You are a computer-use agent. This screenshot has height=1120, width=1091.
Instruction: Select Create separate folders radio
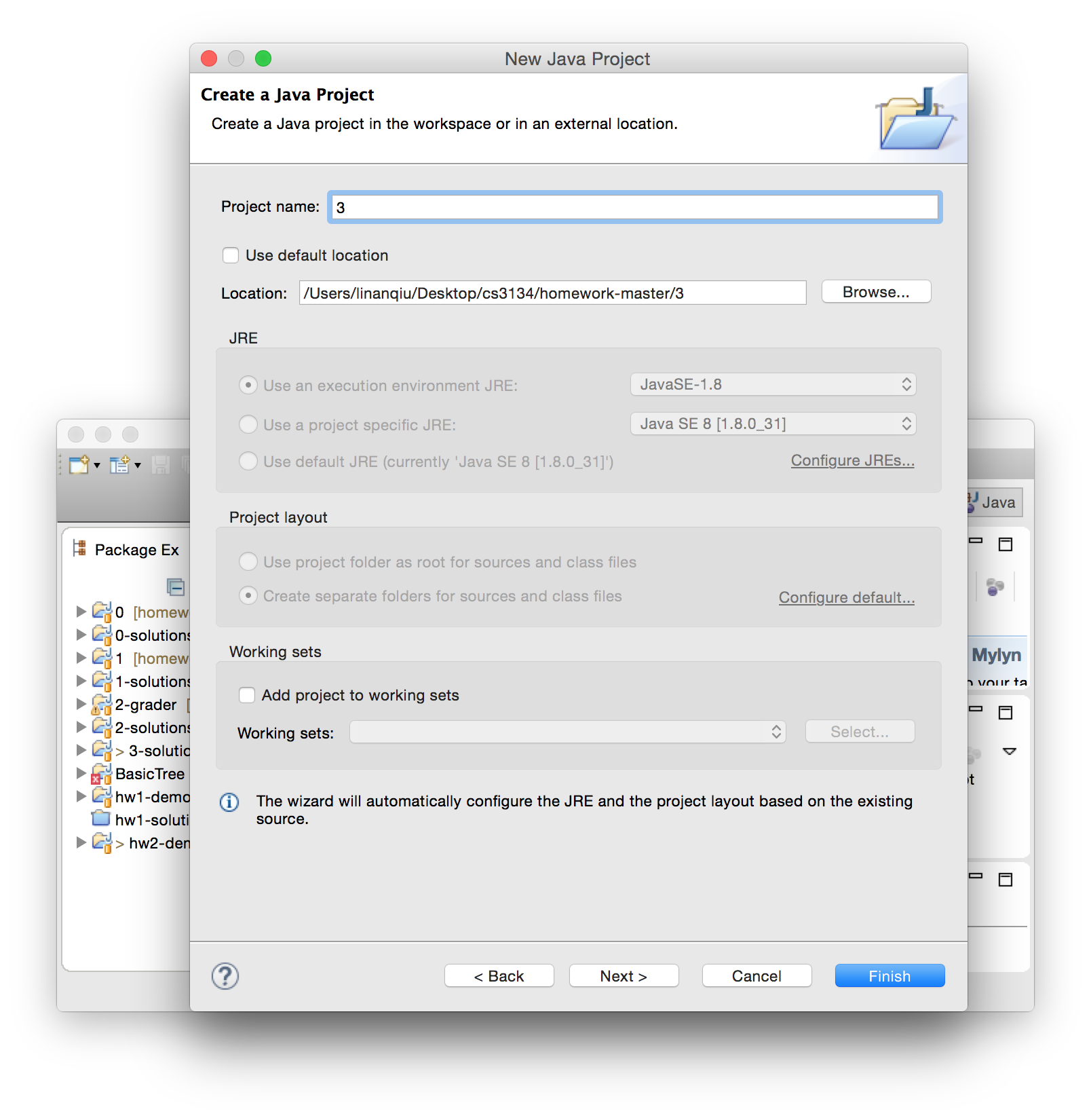tap(248, 595)
